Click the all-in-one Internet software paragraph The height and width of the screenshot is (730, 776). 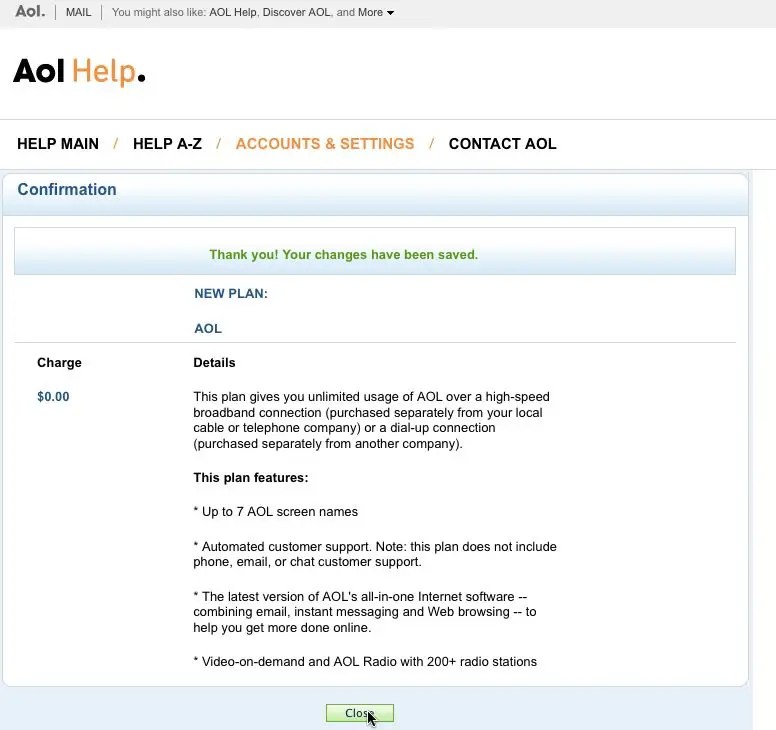coord(365,612)
